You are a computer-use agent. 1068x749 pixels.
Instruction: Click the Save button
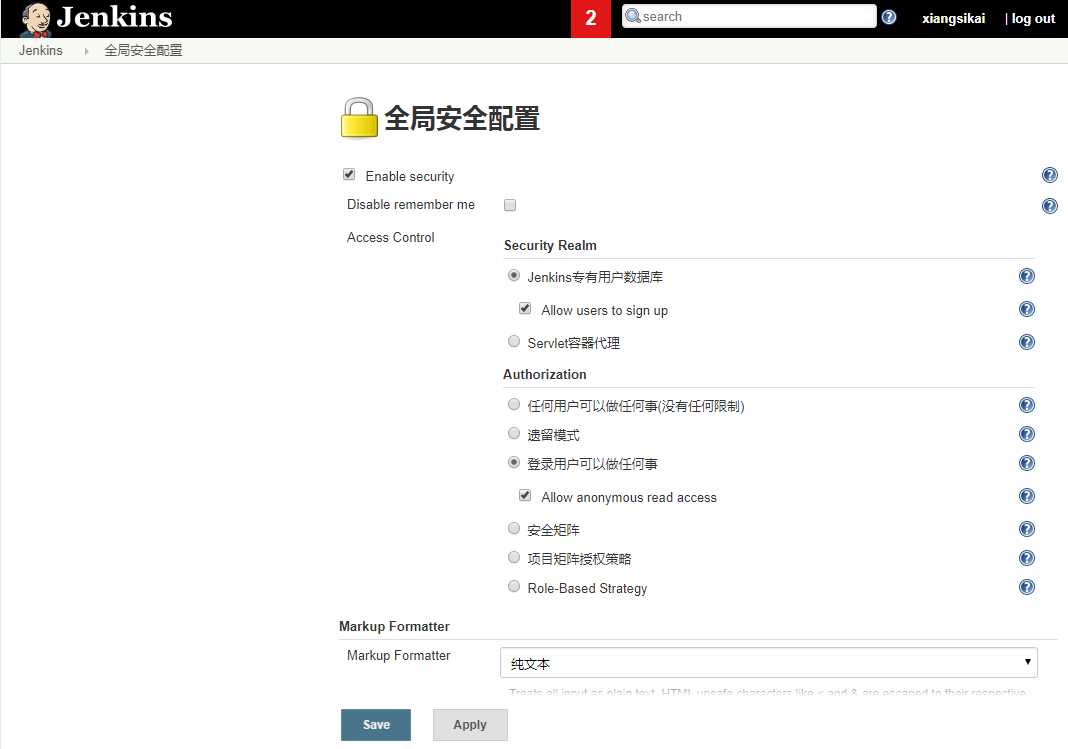pyautogui.click(x=376, y=724)
